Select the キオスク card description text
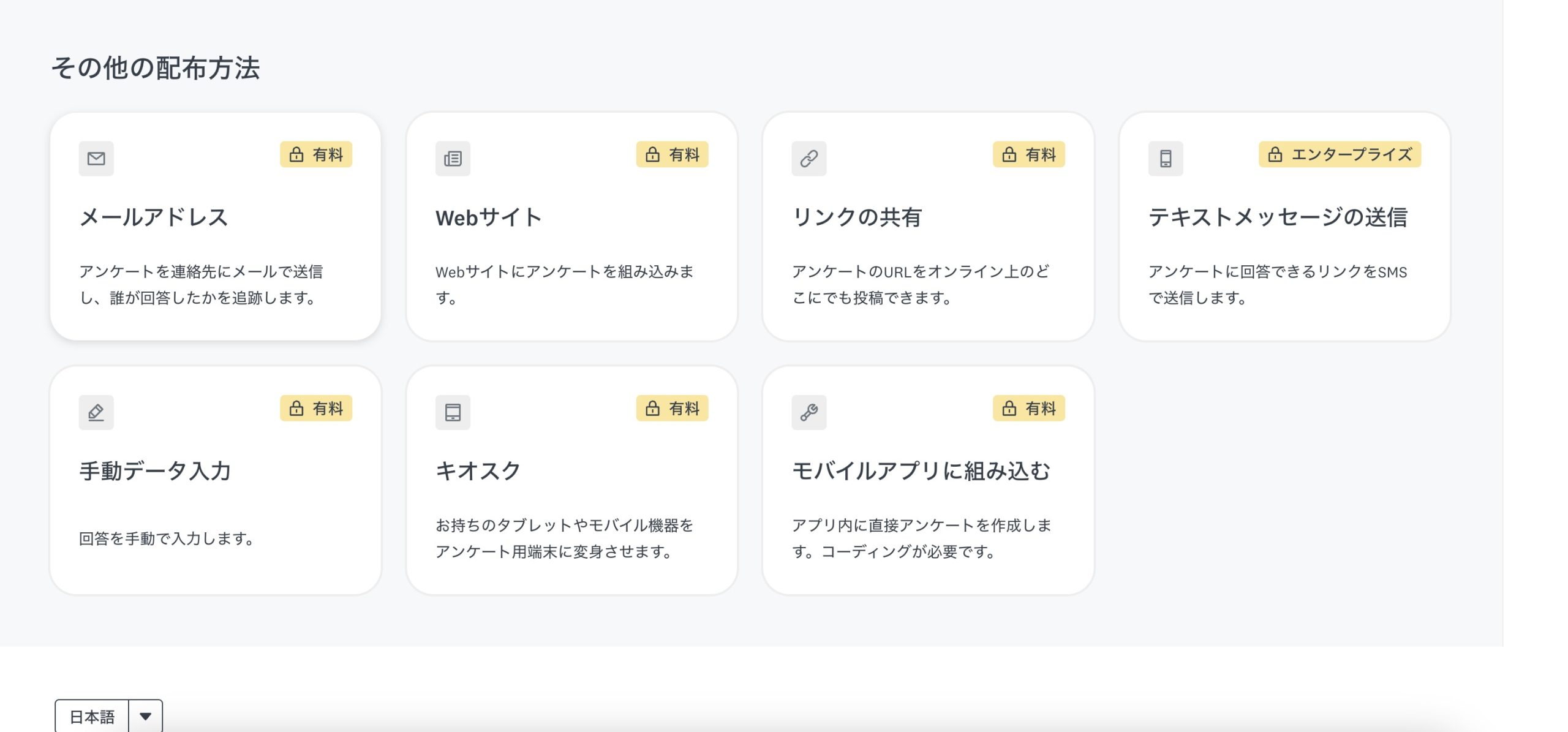The width and height of the screenshot is (1568, 732). (x=564, y=538)
